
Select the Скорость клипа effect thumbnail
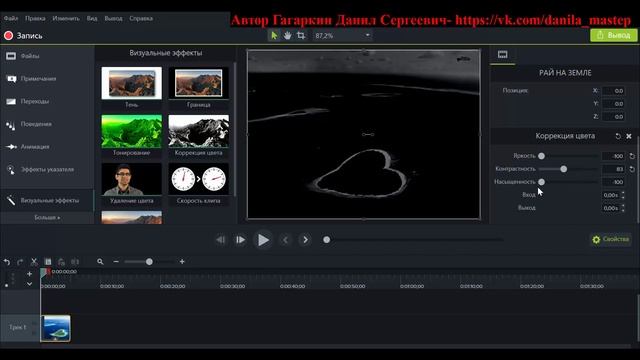click(x=198, y=179)
